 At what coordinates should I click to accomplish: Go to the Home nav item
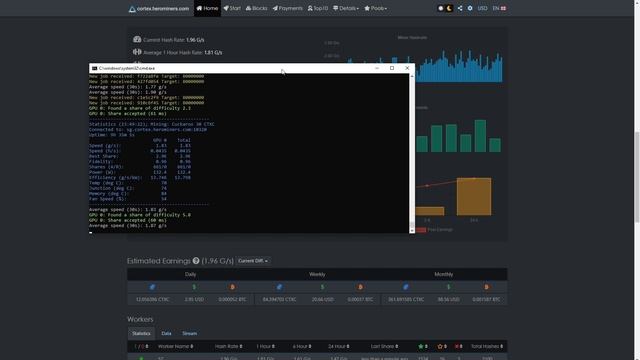click(x=207, y=8)
